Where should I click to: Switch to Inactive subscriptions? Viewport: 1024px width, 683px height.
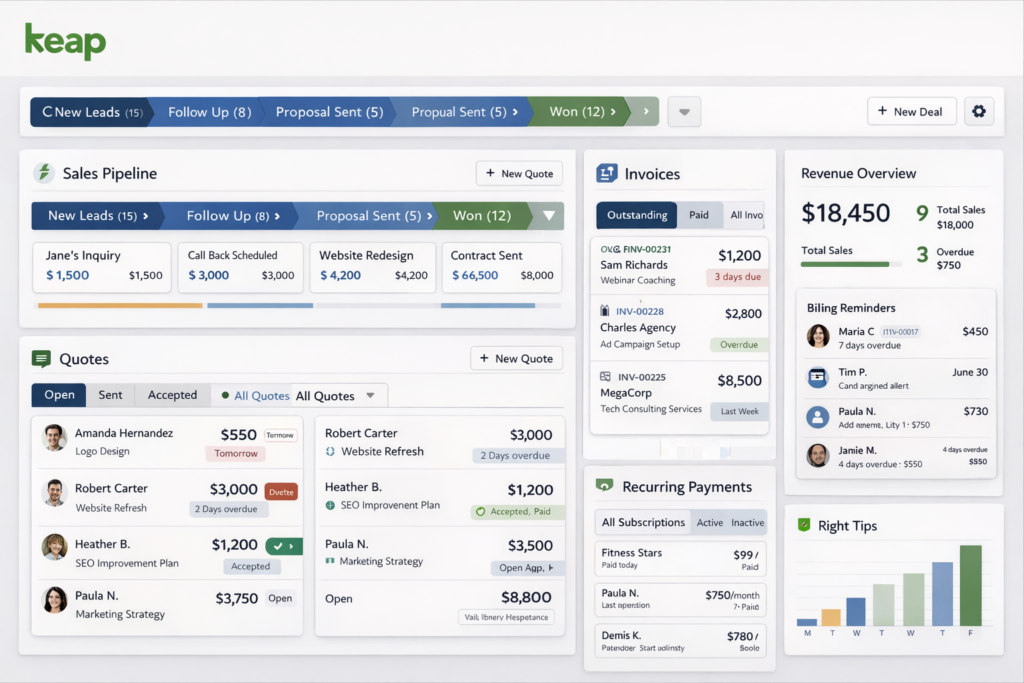(745, 521)
